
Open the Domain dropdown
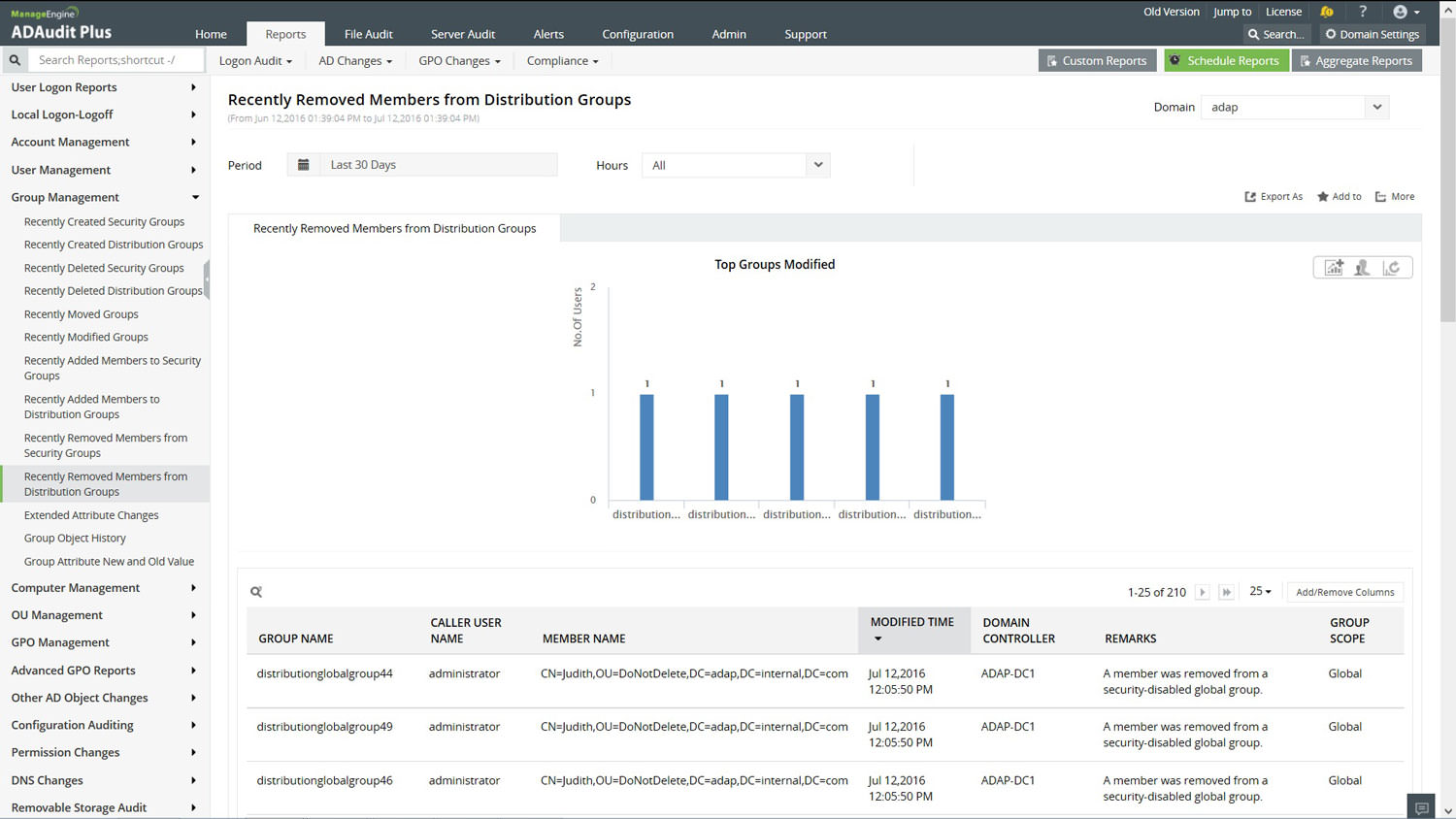click(1376, 108)
